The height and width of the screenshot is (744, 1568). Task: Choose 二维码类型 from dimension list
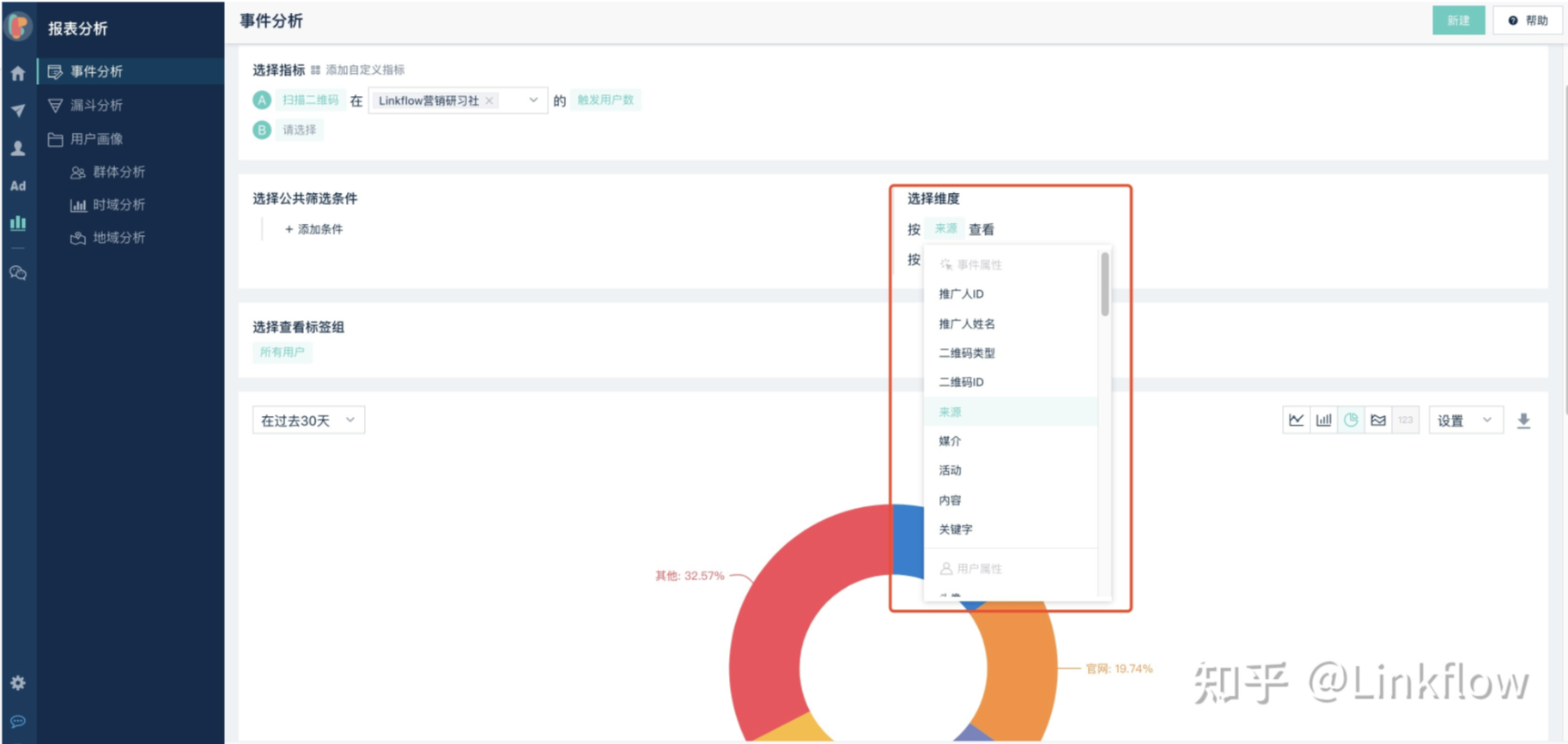tap(1011, 353)
